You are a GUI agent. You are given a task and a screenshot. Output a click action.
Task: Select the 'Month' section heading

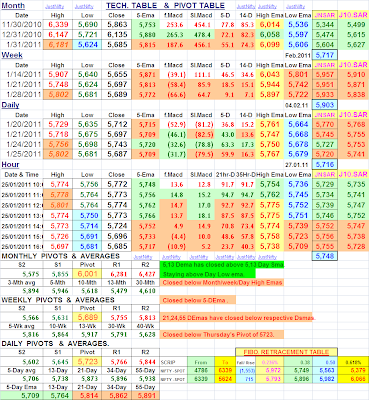point(13,6)
